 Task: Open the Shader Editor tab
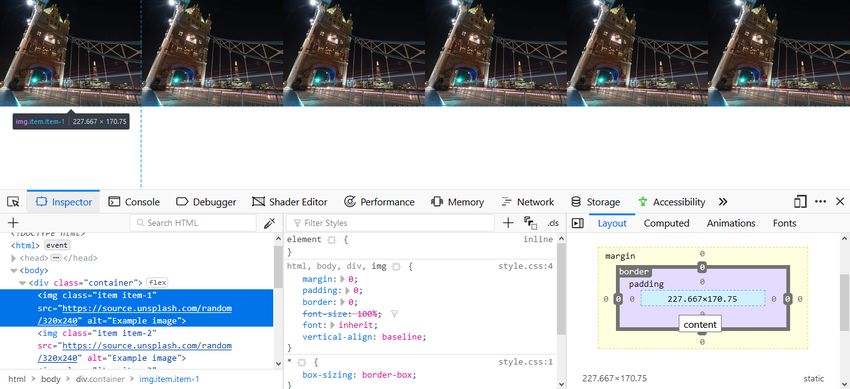tap(290, 202)
